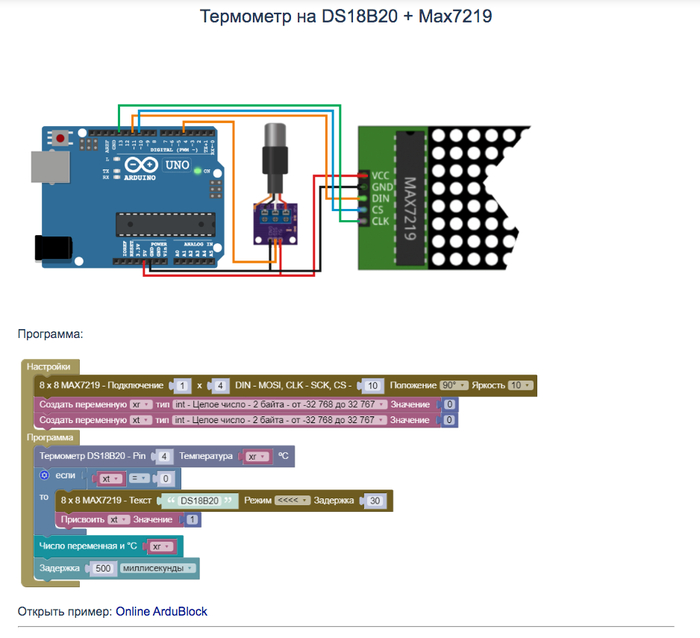Open the Яркость 10 dropdown

click(520, 385)
